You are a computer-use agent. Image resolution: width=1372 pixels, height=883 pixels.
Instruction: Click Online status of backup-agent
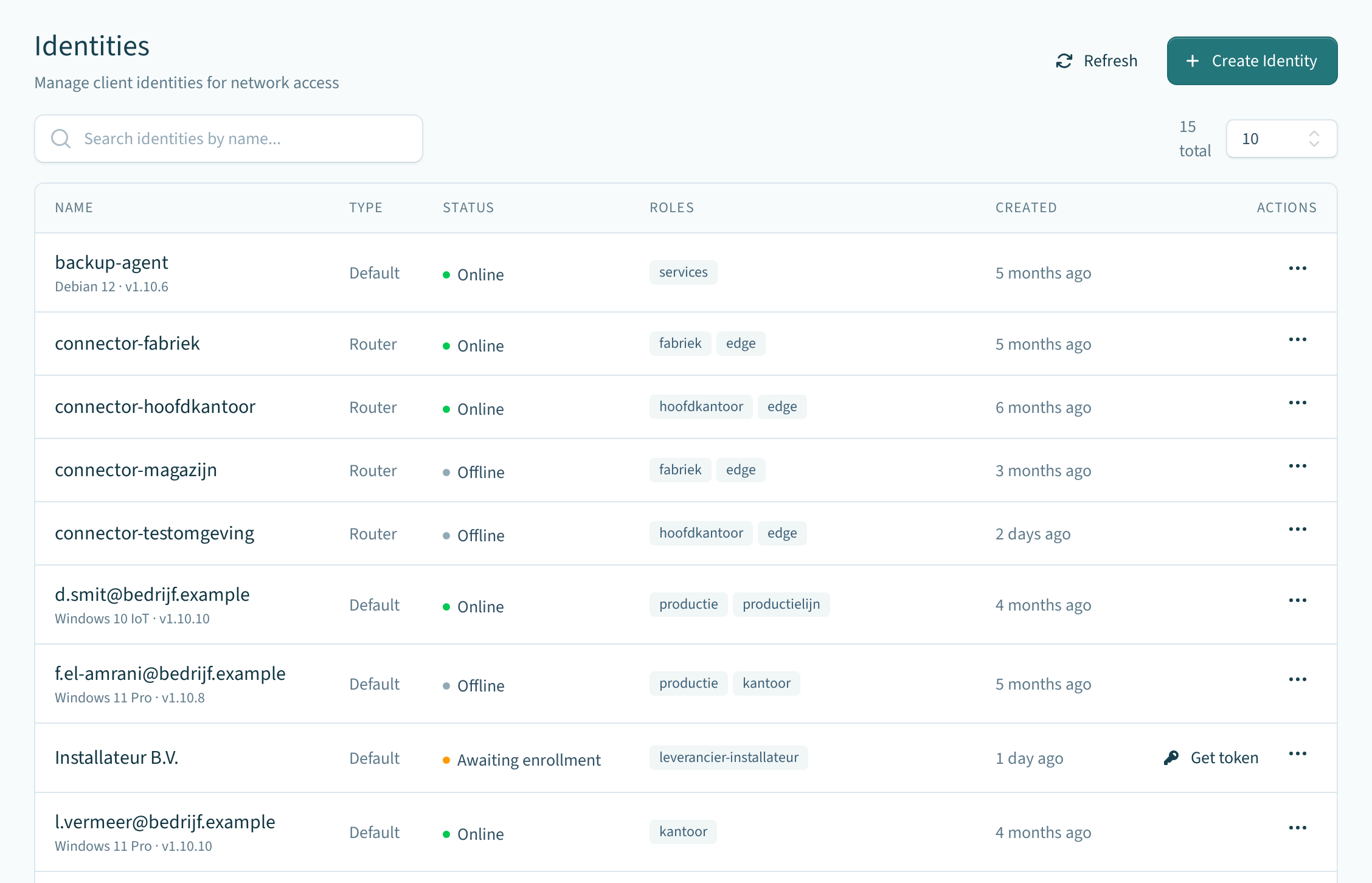point(473,274)
